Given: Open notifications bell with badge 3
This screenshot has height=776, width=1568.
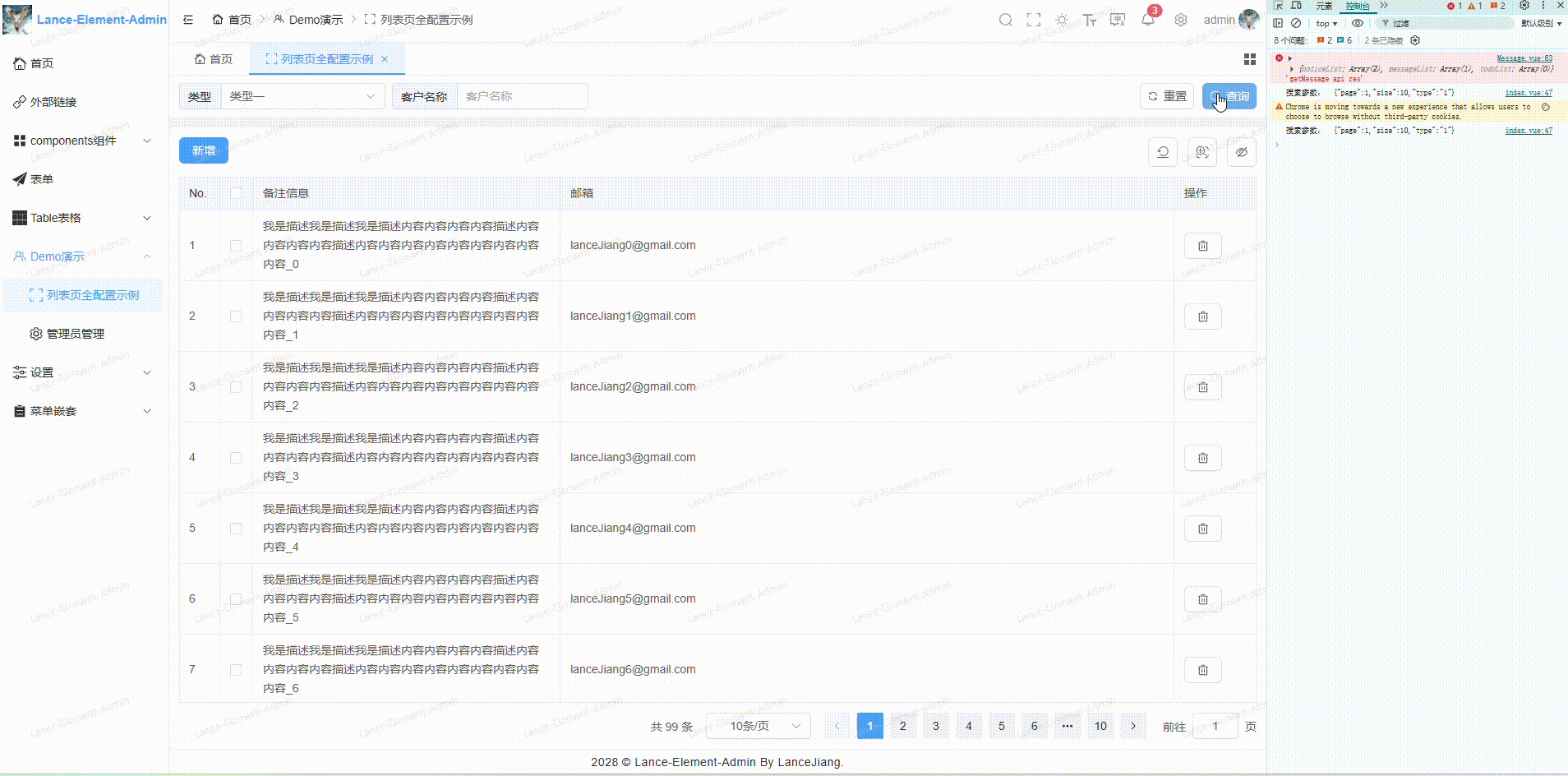Looking at the screenshot, I should click(1148, 19).
